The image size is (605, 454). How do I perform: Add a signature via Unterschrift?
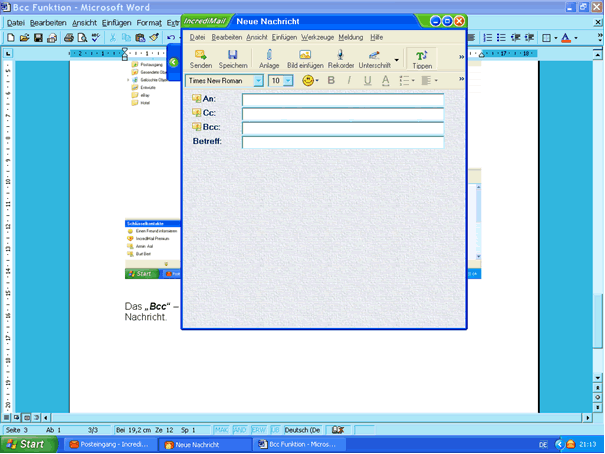click(x=374, y=59)
